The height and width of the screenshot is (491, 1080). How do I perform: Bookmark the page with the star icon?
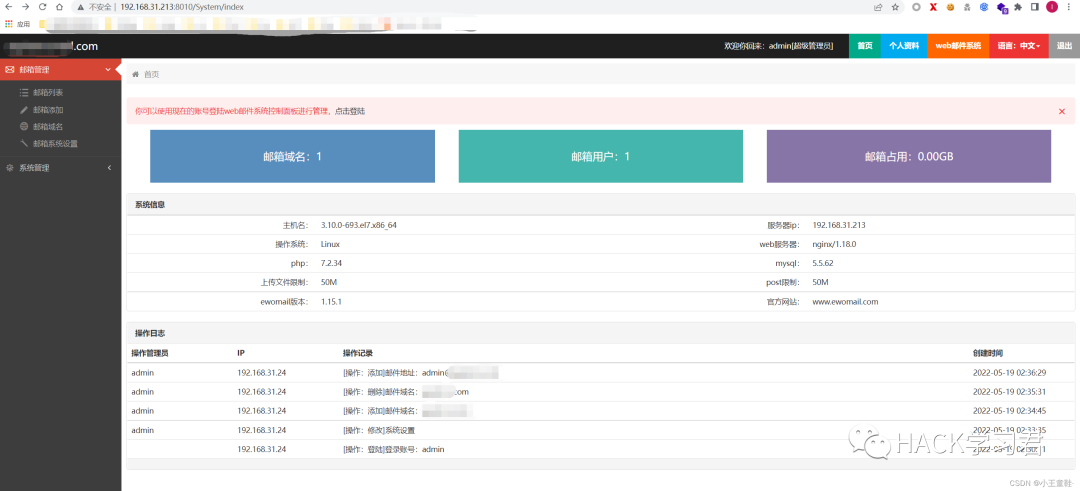click(895, 7)
